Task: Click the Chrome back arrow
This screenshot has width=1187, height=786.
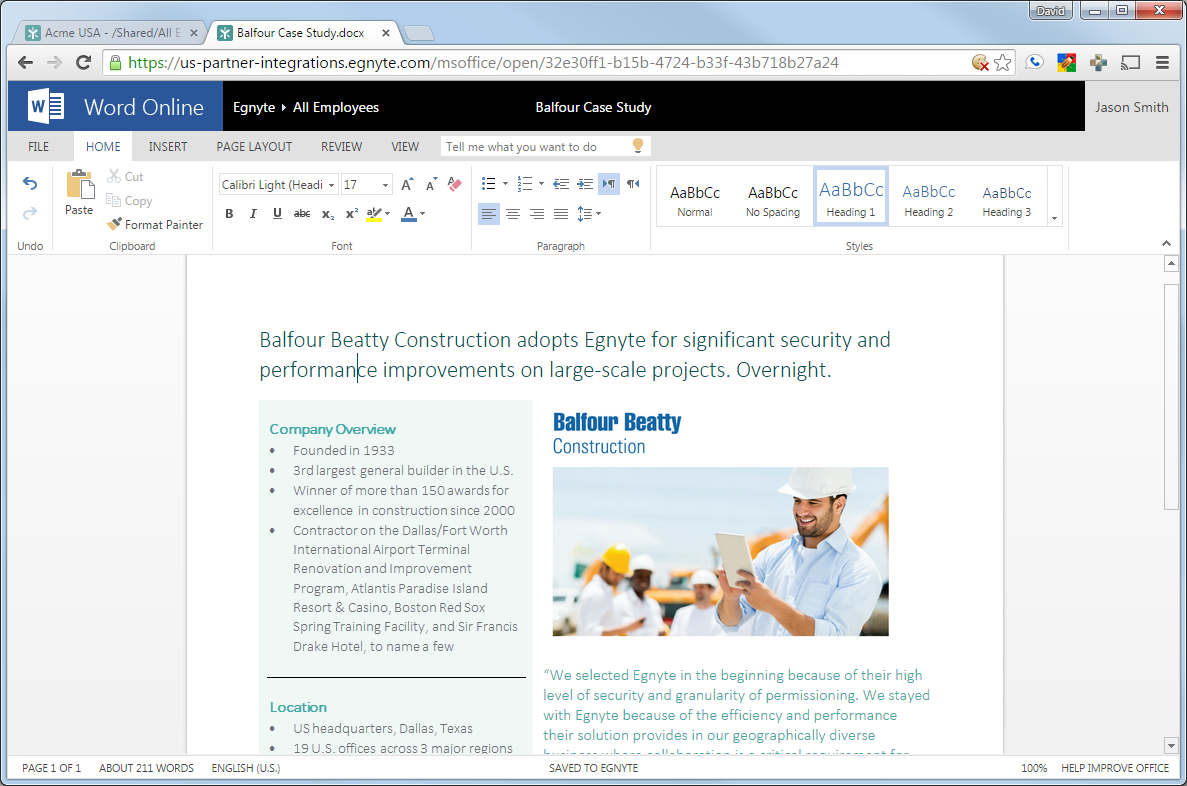Action: point(25,63)
